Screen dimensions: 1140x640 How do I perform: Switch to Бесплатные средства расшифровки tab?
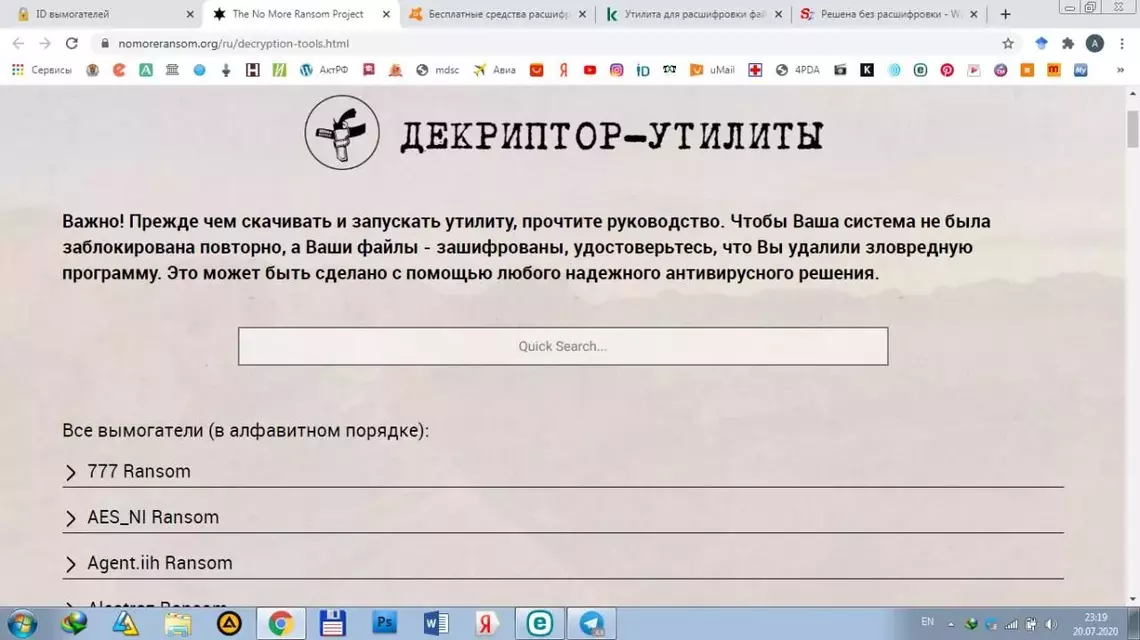(x=498, y=14)
